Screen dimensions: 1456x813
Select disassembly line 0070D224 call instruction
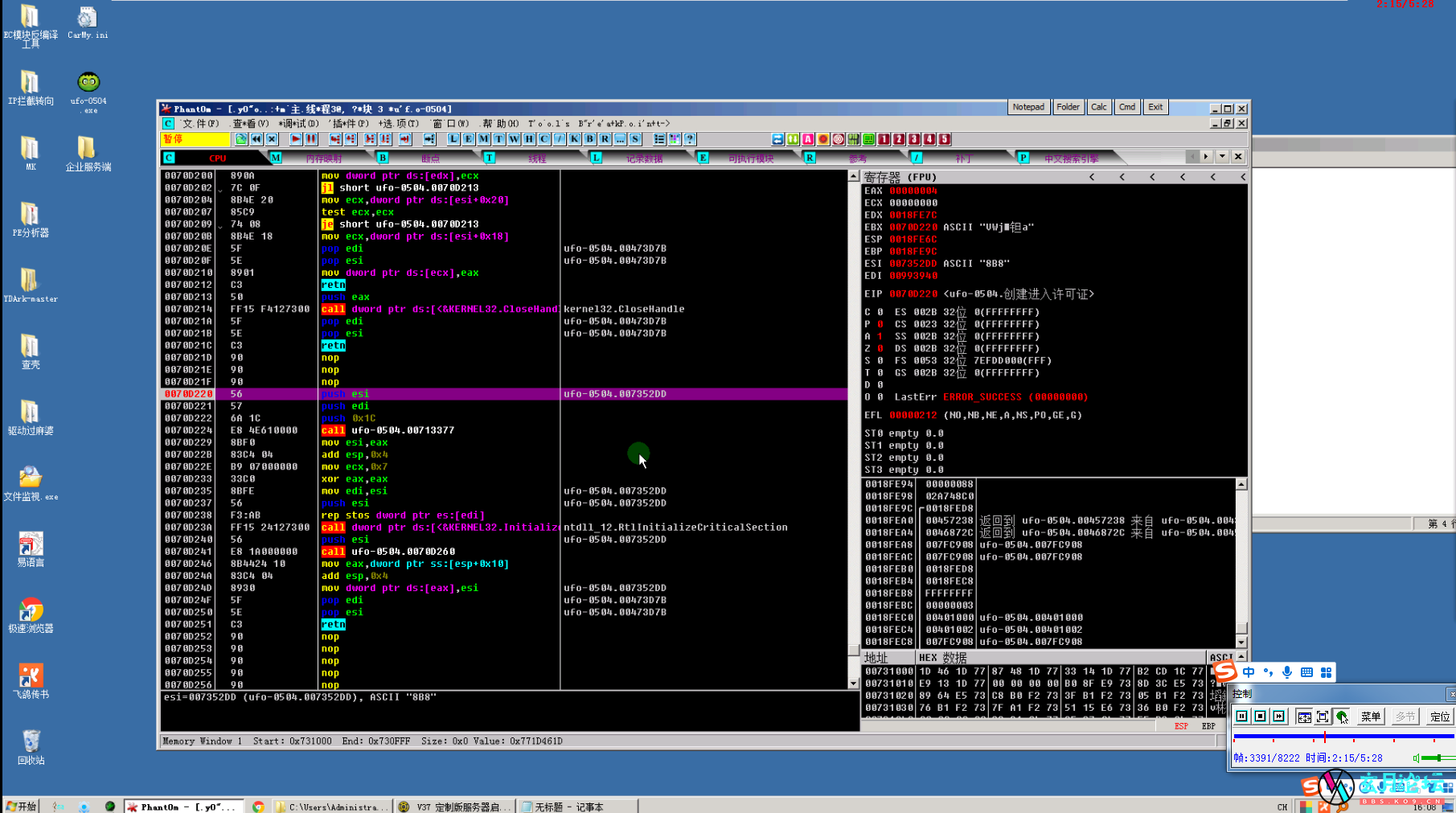(505, 430)
